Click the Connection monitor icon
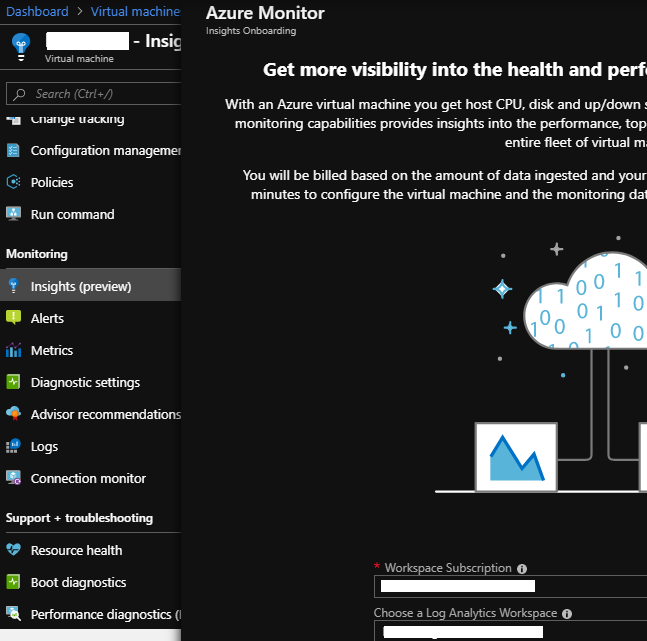 [13, 479]
